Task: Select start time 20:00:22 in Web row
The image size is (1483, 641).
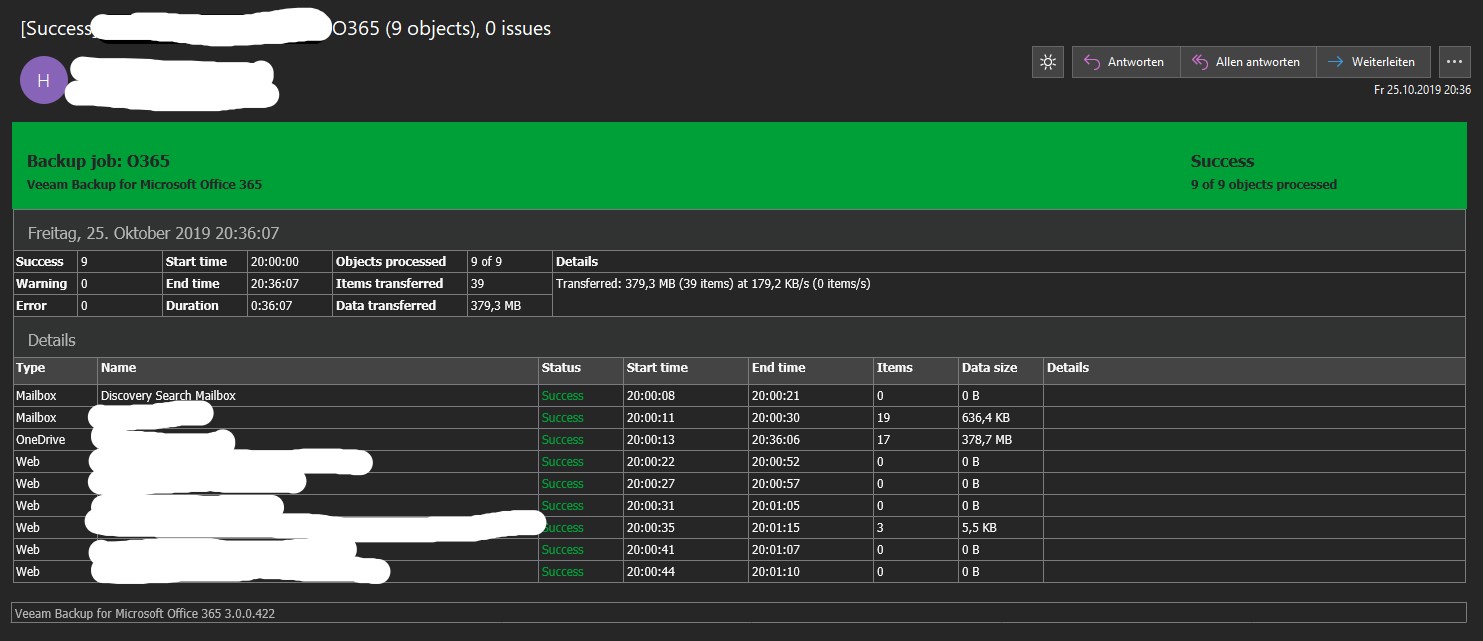Action: pyautogui.click(x=652, y=462)
